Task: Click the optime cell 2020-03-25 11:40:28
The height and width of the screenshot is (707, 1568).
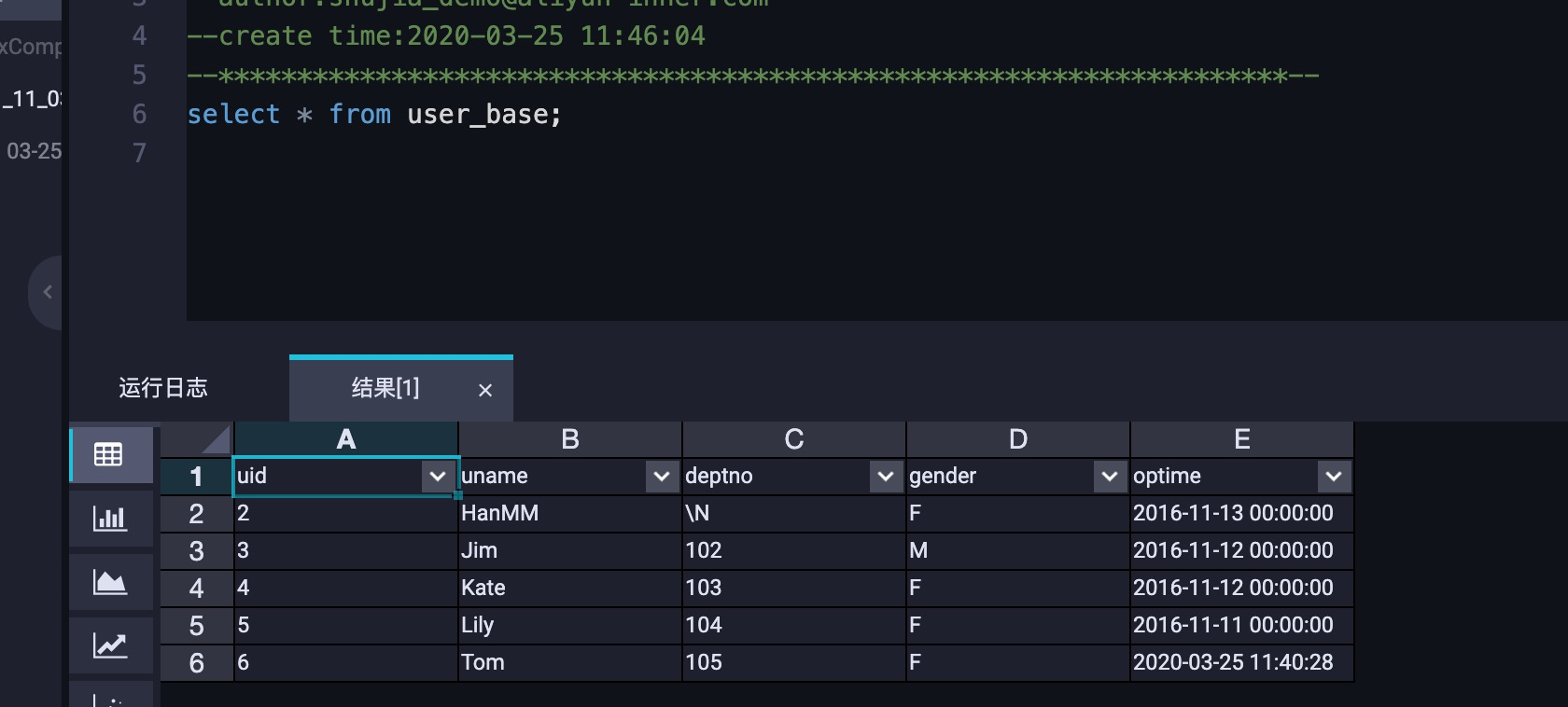Action: (x=1232, y=662)
